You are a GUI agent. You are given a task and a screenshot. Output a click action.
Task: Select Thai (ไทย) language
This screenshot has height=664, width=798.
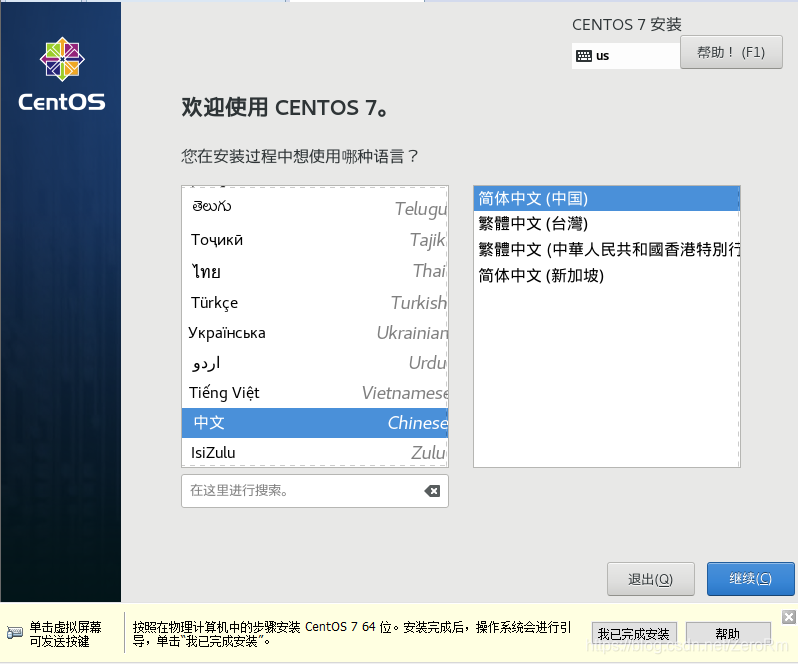coord(315,271)
